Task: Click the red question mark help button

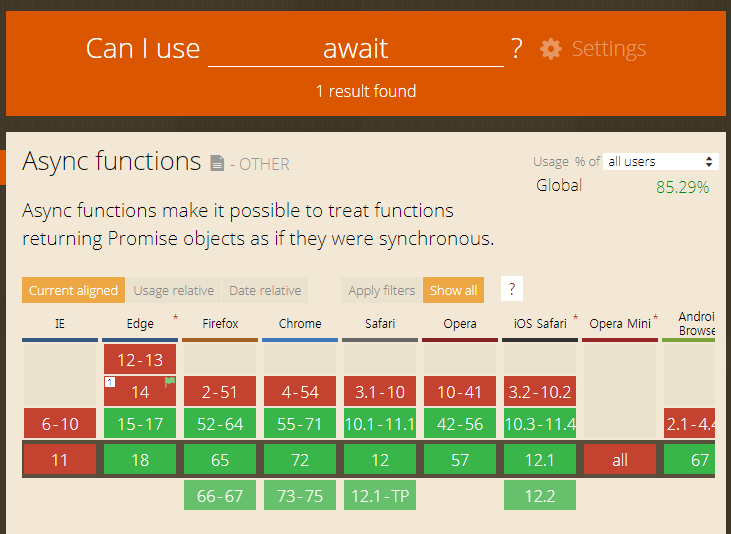Action: (x=511, y=289)
